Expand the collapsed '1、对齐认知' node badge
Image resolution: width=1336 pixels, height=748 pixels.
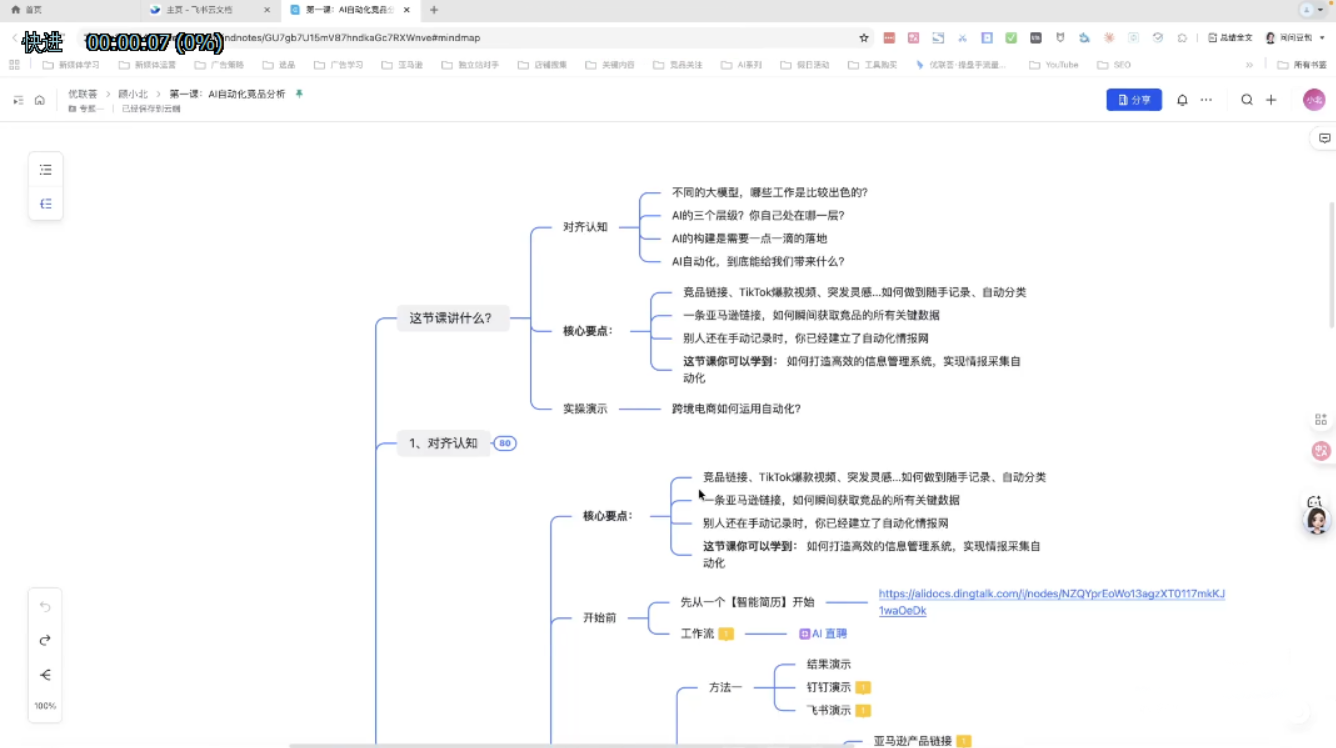(505, 443)
